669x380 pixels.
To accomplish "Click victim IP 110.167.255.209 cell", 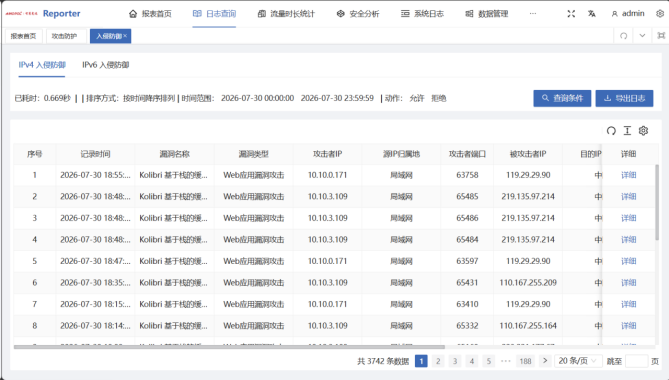I will click(528, 283).
